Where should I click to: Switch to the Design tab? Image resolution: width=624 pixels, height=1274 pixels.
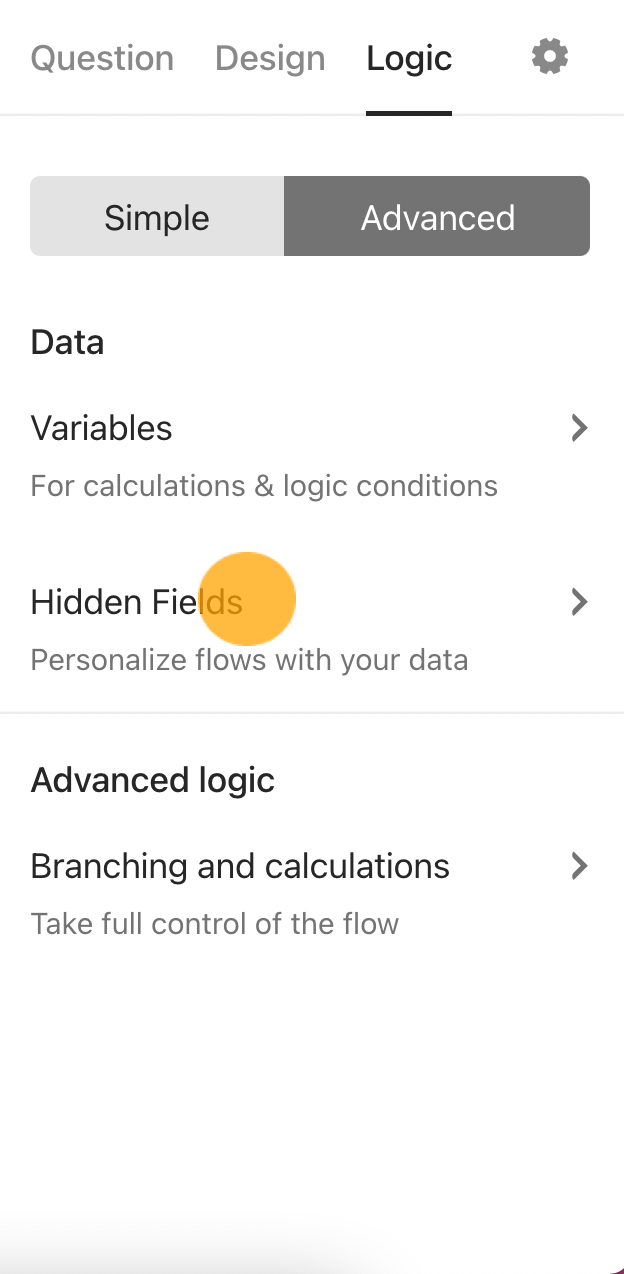pyautogui.click(x=270, y=58)
